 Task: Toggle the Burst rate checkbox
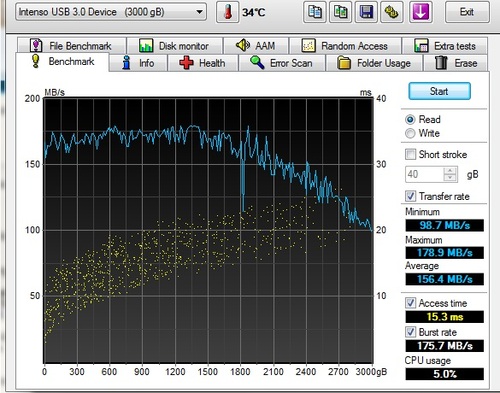tap(410, 332)
